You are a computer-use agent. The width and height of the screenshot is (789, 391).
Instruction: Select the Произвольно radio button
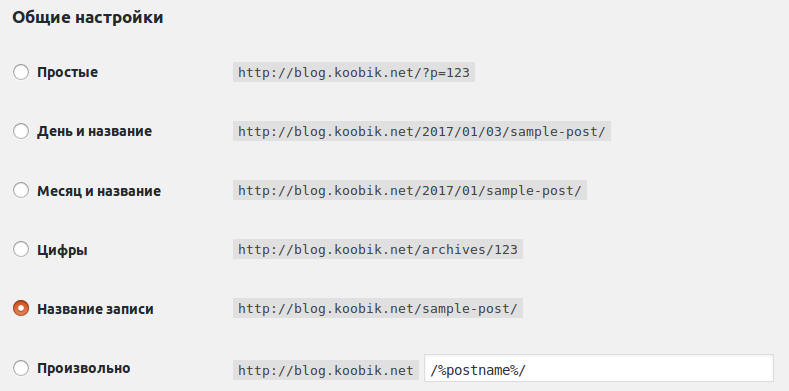pos(21,368)
